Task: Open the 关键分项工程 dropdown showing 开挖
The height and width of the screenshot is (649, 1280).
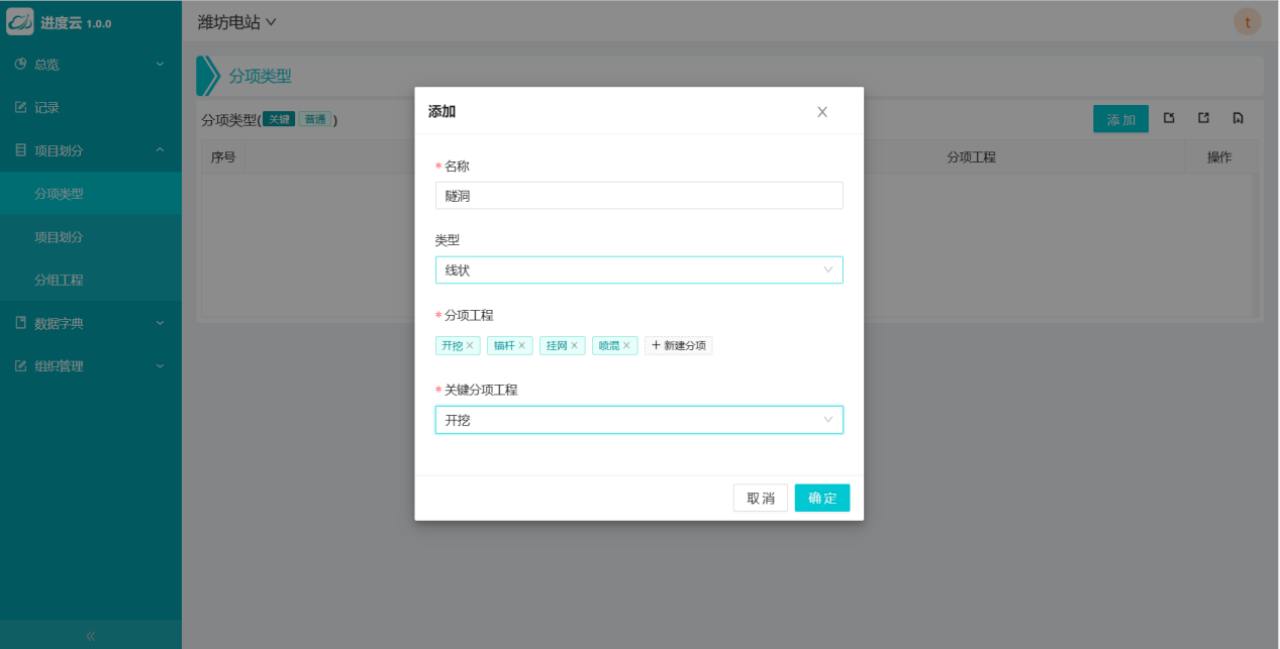Action: (x=639, y=420)
